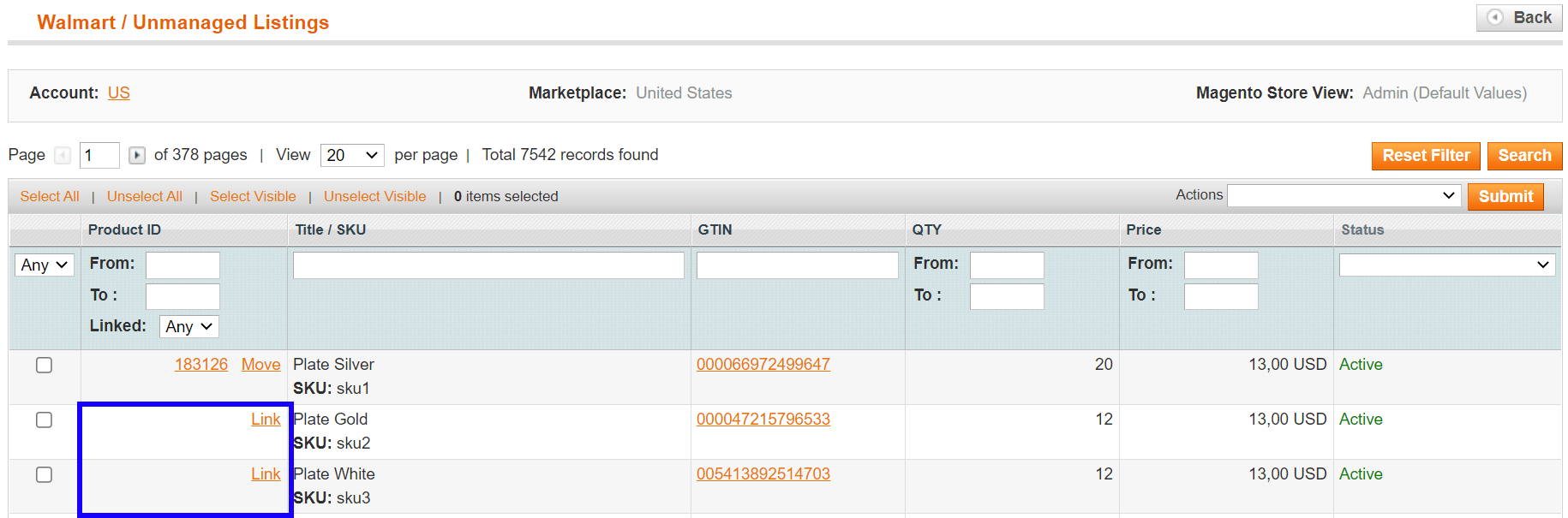Image resolution: width=1568 pixels, height=518 pixels.
Task: Click Link for Plate Gold item
Action: [x=266, y=420]
